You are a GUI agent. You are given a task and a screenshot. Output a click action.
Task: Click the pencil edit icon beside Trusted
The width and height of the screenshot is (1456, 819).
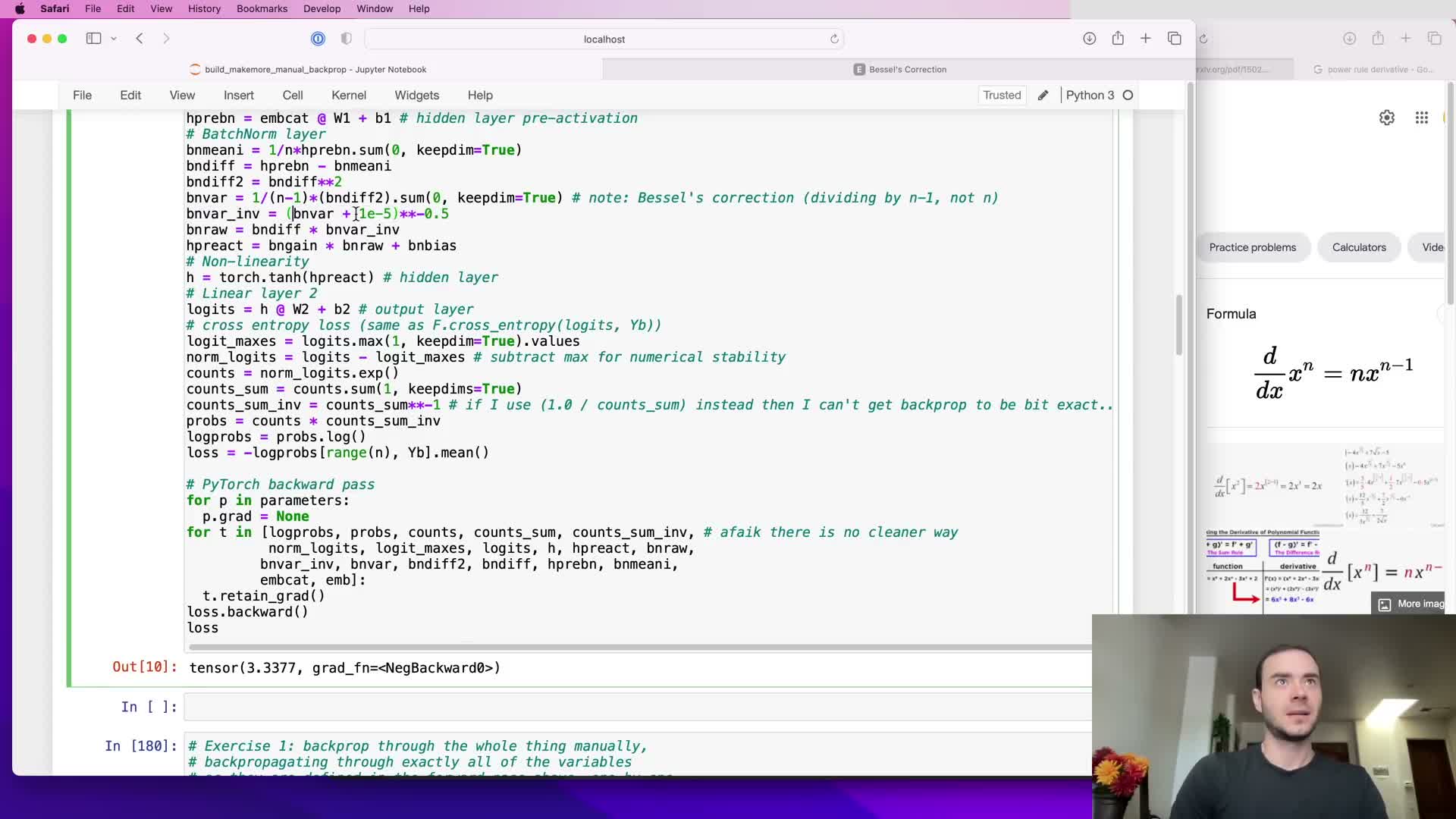[1043, 96]
